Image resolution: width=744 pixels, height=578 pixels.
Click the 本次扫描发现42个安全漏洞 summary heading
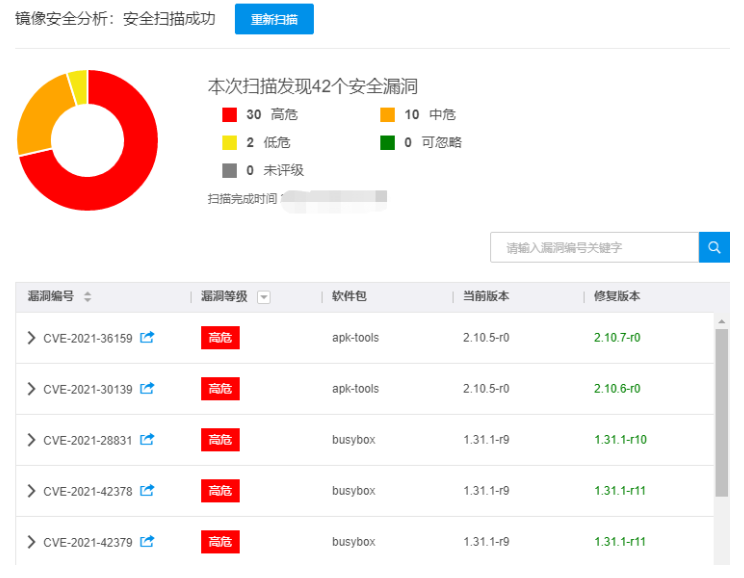(313, 86)
